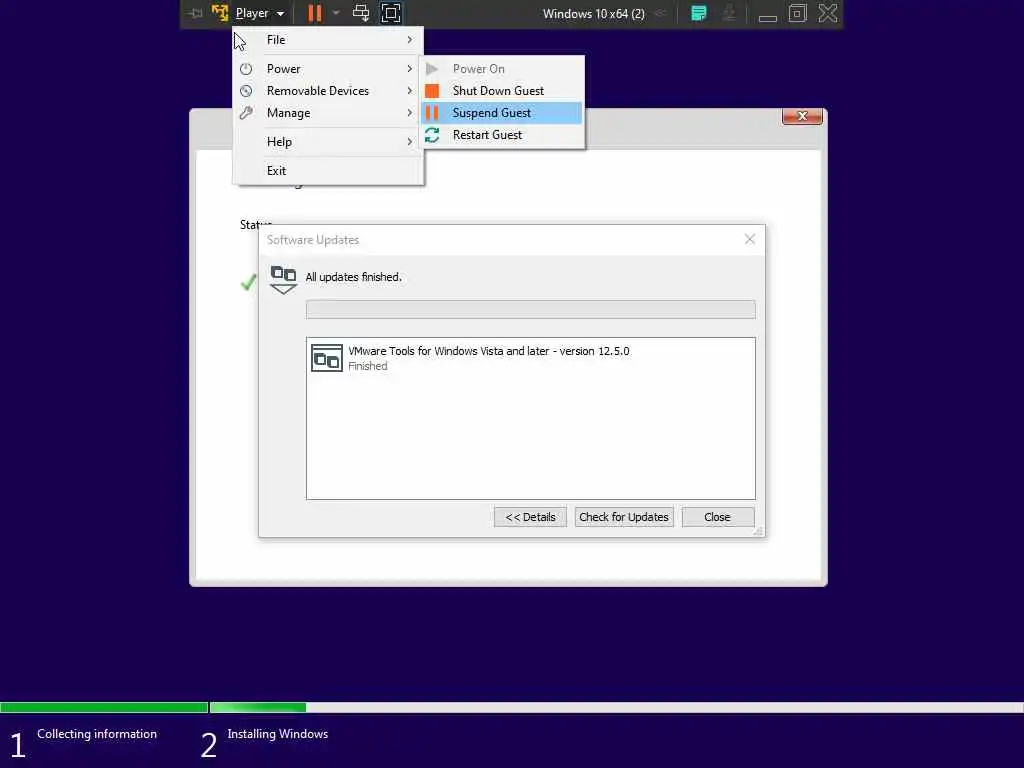
Task: Minimize the VMware Player toolbar window
Action: point(767,18)
